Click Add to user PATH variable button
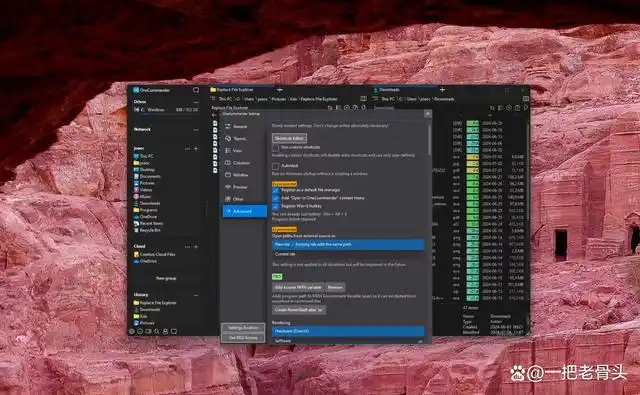Image resolution: width=640 pixels, height=395 pixels. tap(298, 288)
